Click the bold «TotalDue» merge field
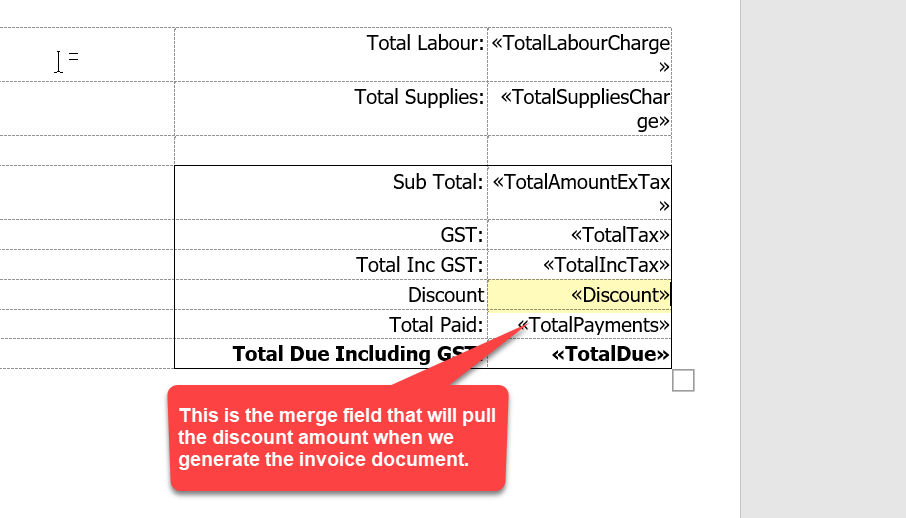906x518 pixels. click(610, 354)
